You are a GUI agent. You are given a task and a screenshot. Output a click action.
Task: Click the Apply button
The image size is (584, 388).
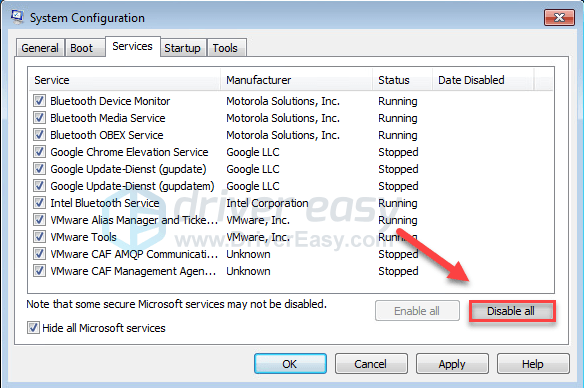(x=452, y=364)
